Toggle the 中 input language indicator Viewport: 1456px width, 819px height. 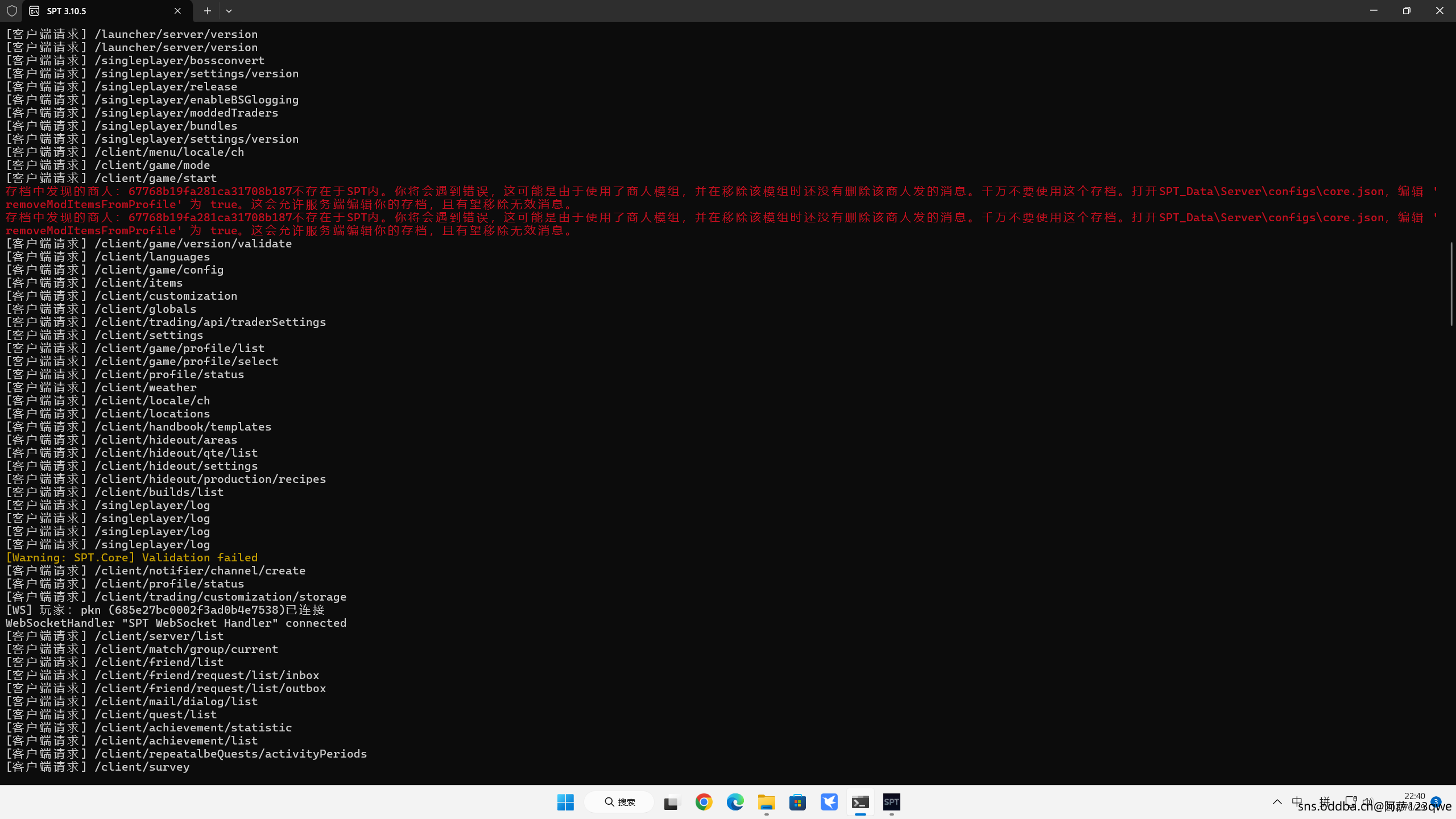tap(1297, 801)
